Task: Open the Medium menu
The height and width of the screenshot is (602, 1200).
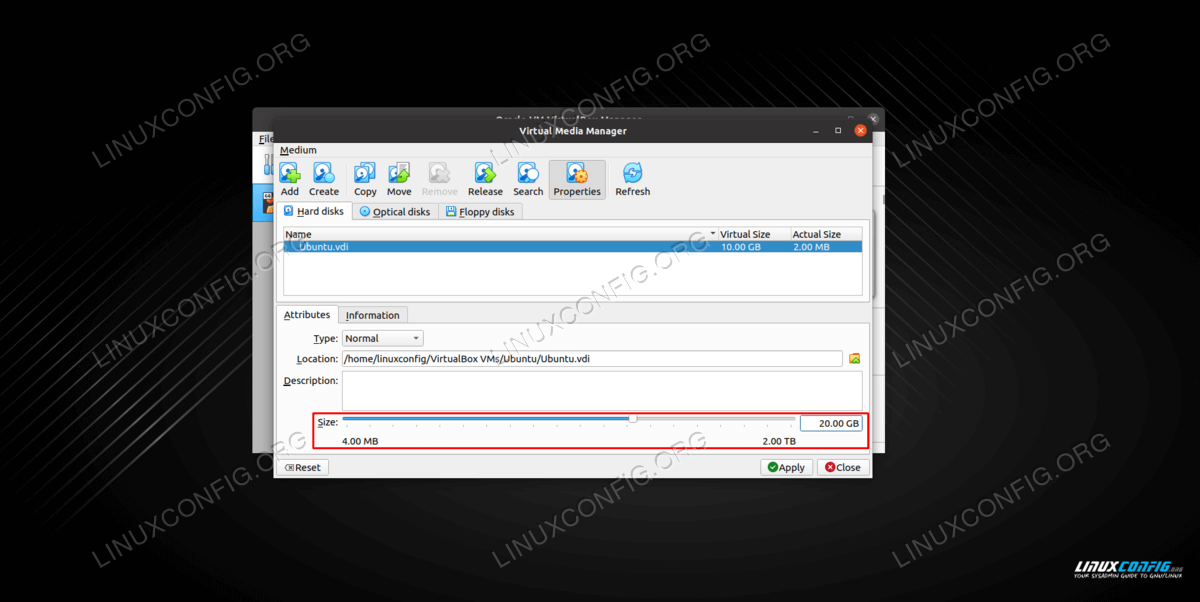Action: pos(298,151)
